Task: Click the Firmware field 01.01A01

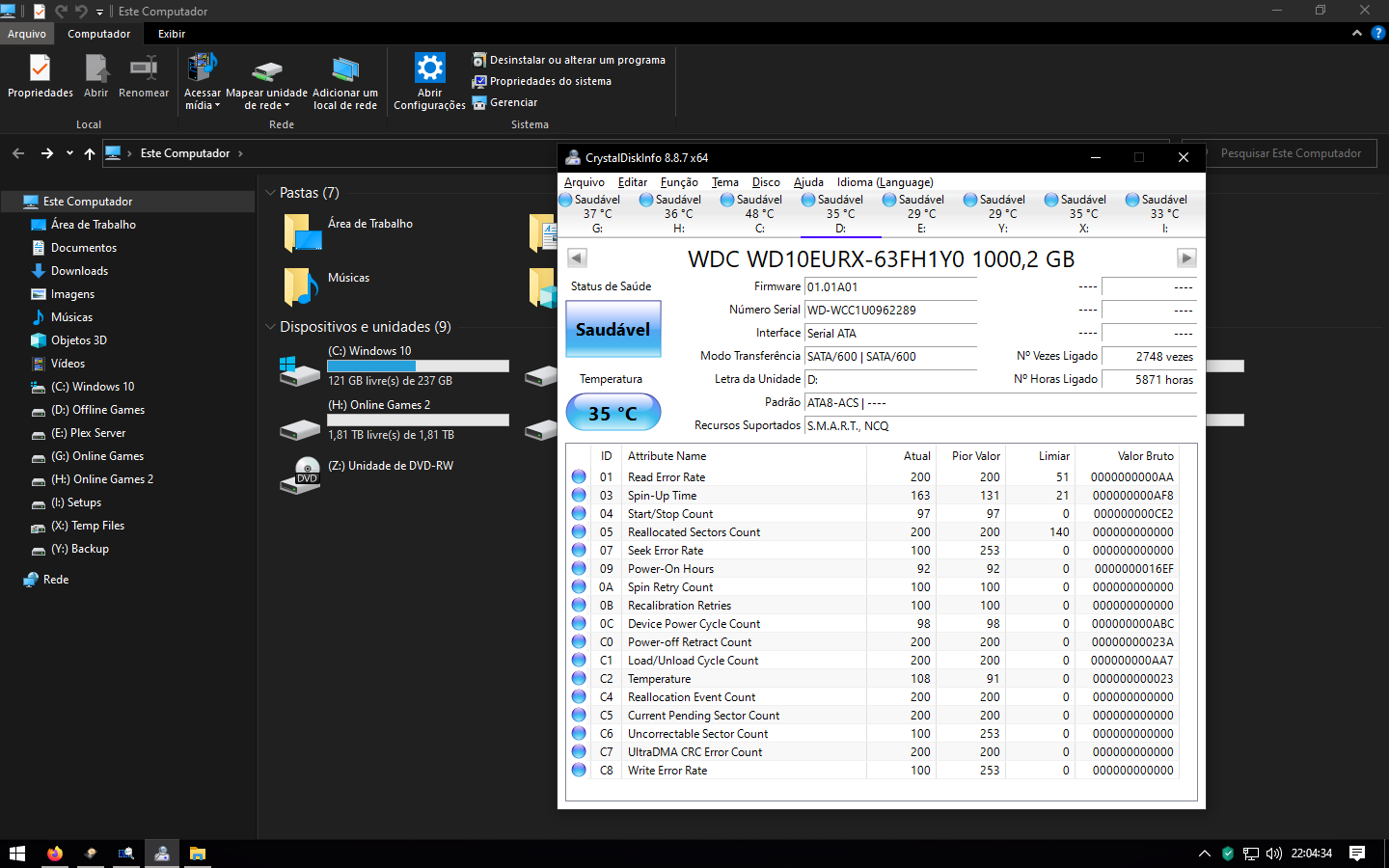Action: pyautogui.click(x=890, y=287)
